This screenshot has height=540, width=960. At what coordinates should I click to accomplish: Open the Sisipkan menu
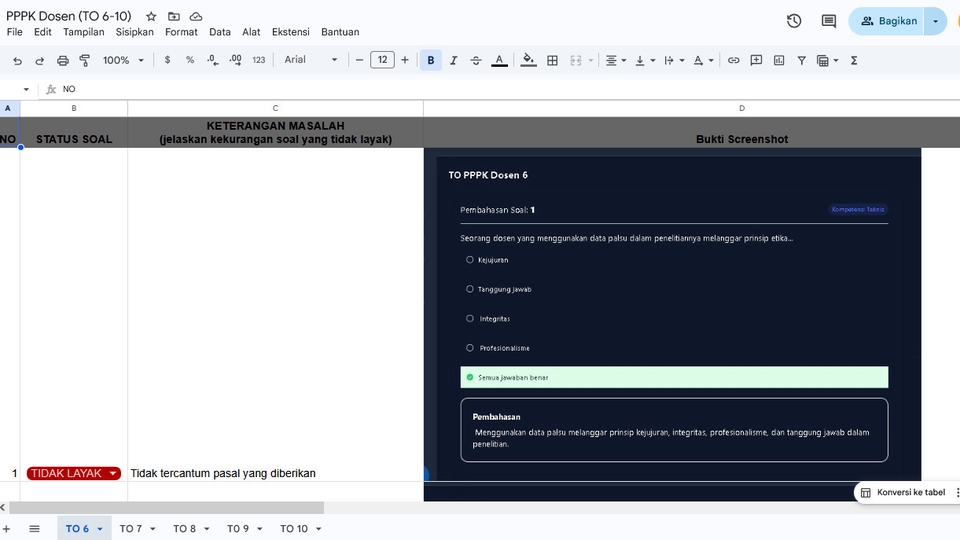[135, 32]
